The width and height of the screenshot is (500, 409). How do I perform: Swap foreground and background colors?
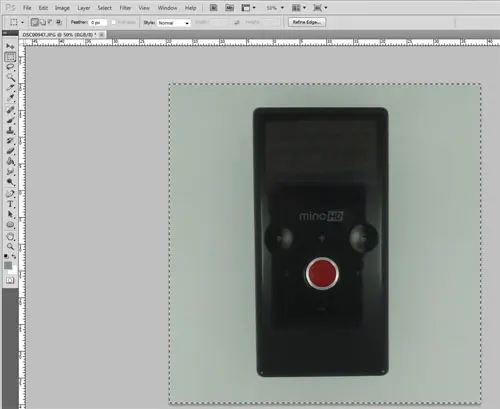coord(14,256)
